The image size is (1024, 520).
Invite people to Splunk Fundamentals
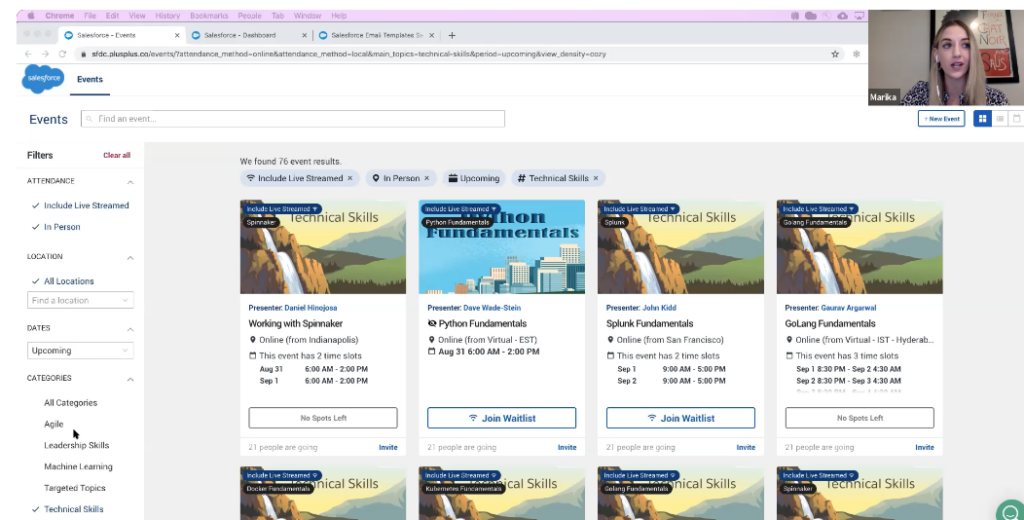click(x=746, y=447)
